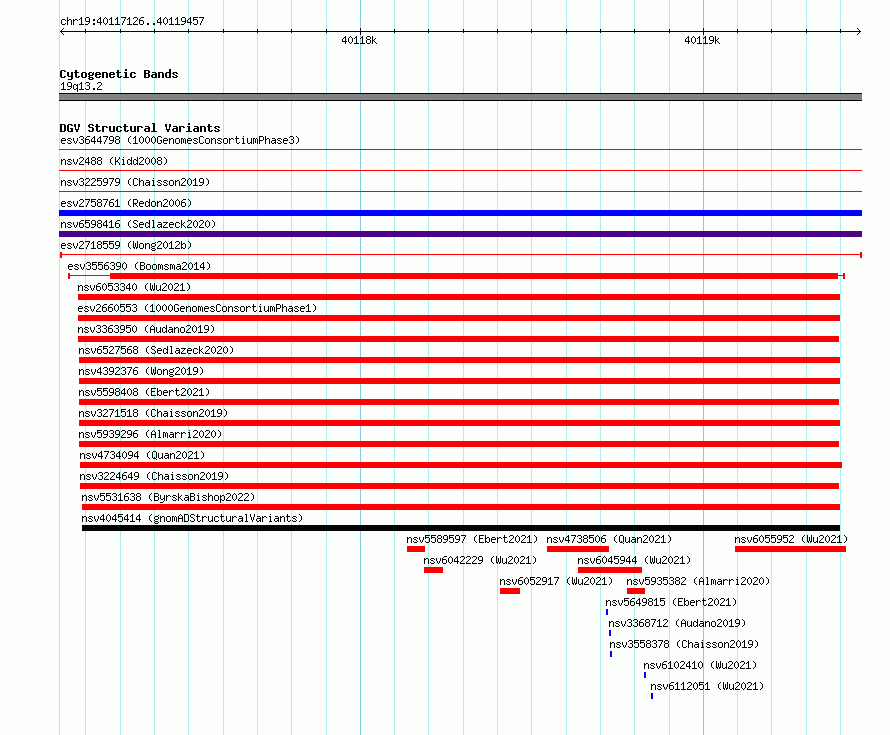
Task: Open variant nsv5935382 (Almarri2020) label
Action: point(698,581)
